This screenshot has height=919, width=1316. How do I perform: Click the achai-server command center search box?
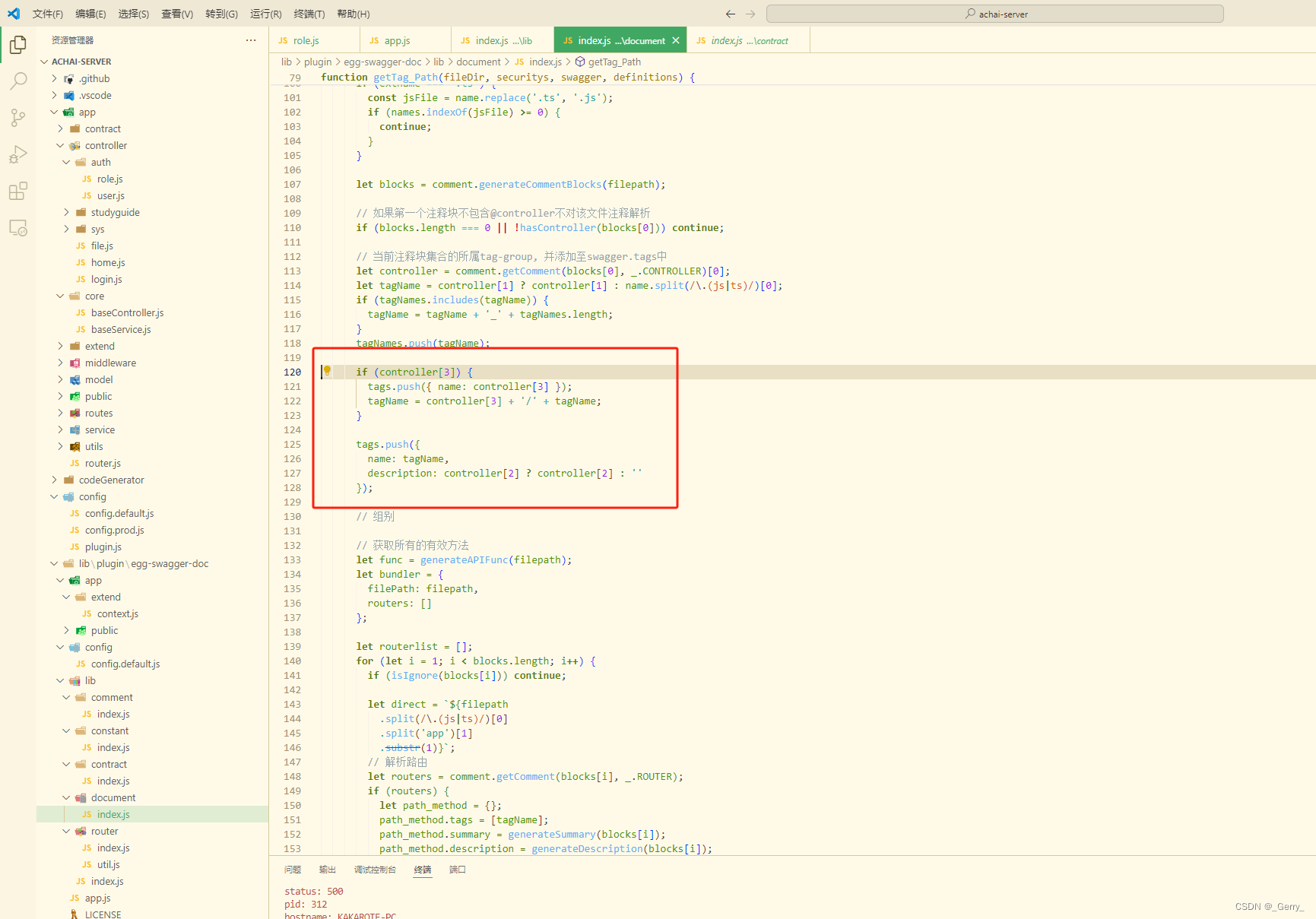994,14
